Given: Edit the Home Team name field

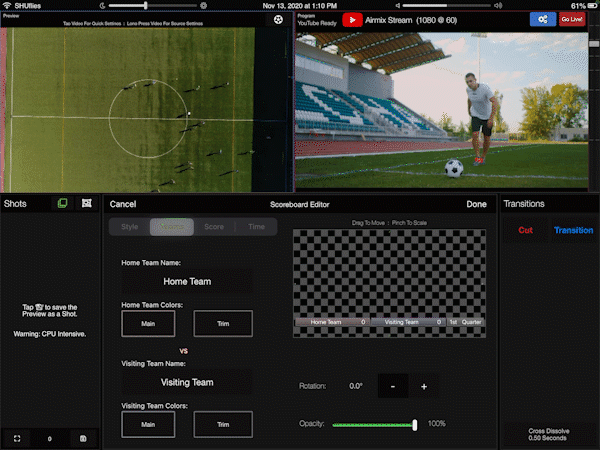Looking at the screenshot, I should point(187,282).
